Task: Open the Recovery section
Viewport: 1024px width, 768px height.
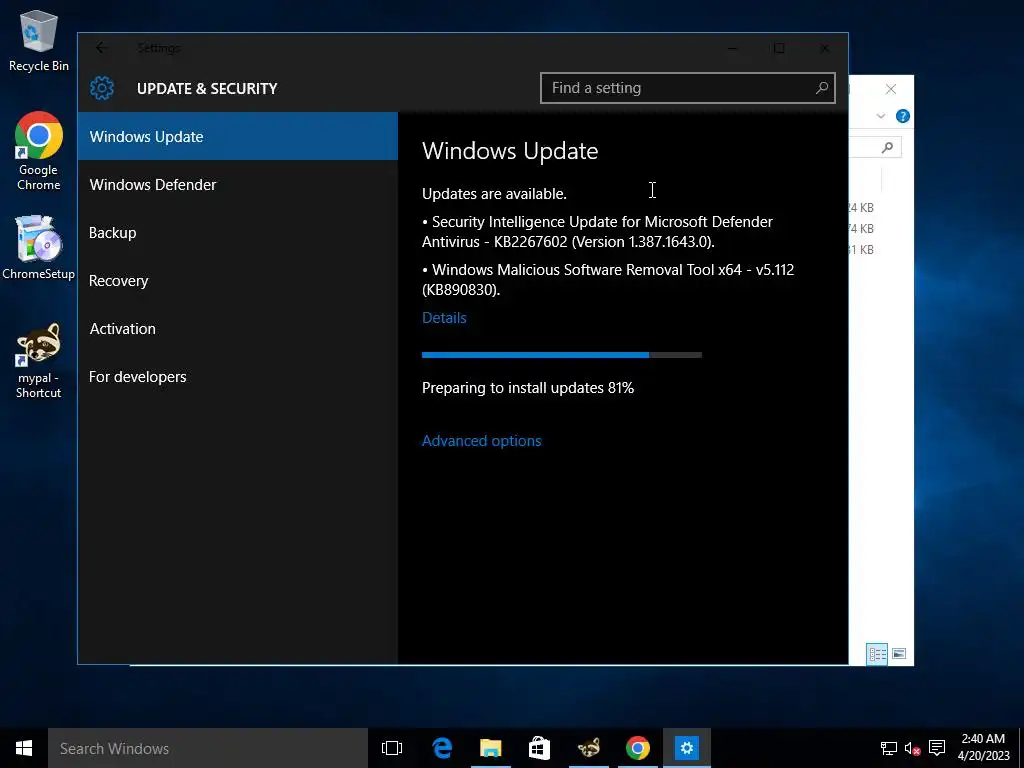Action: [x=238, y=281]
